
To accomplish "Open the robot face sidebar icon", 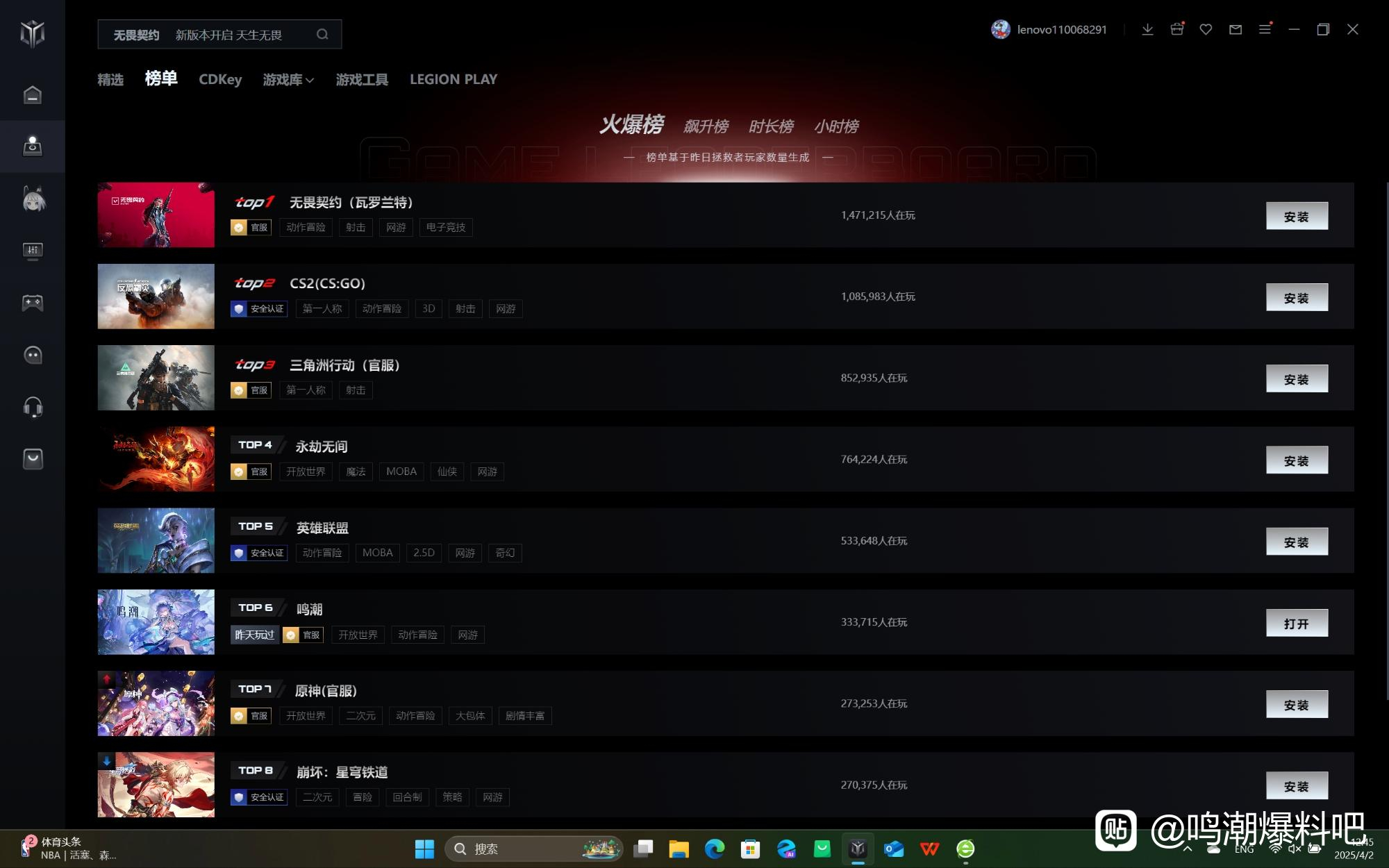I will [x=33, y=355].
